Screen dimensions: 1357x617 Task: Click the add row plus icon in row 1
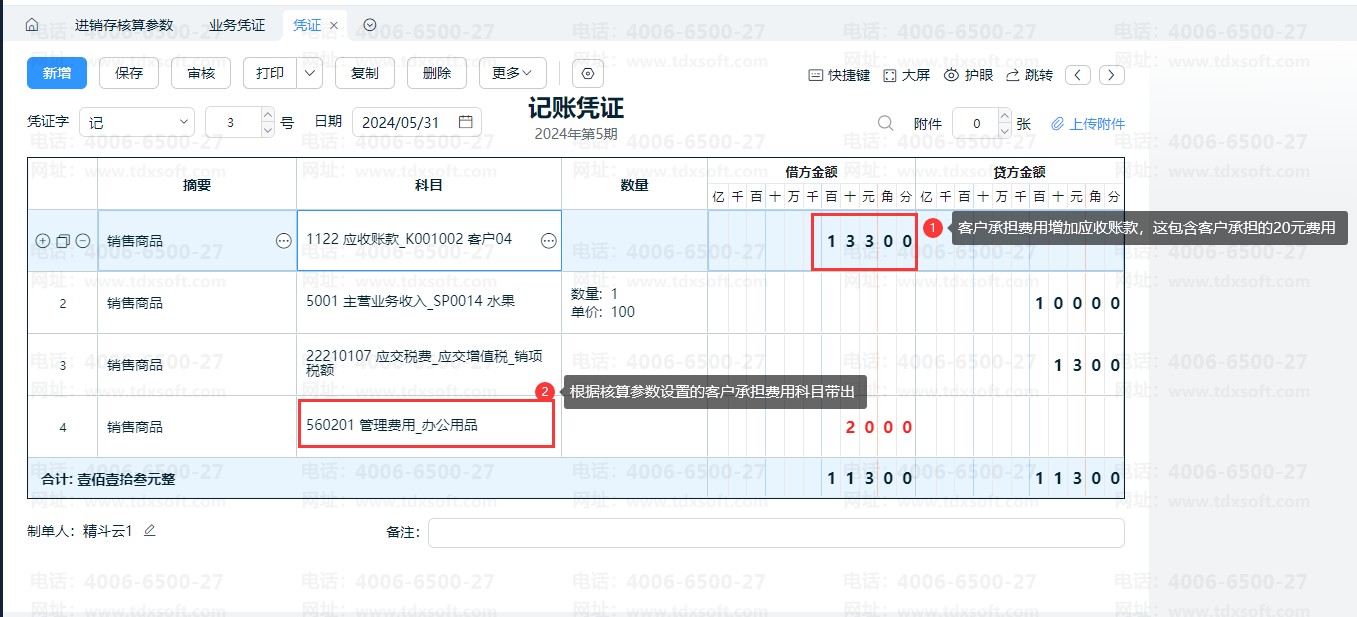pyautogui.click(x=42, y=241)
